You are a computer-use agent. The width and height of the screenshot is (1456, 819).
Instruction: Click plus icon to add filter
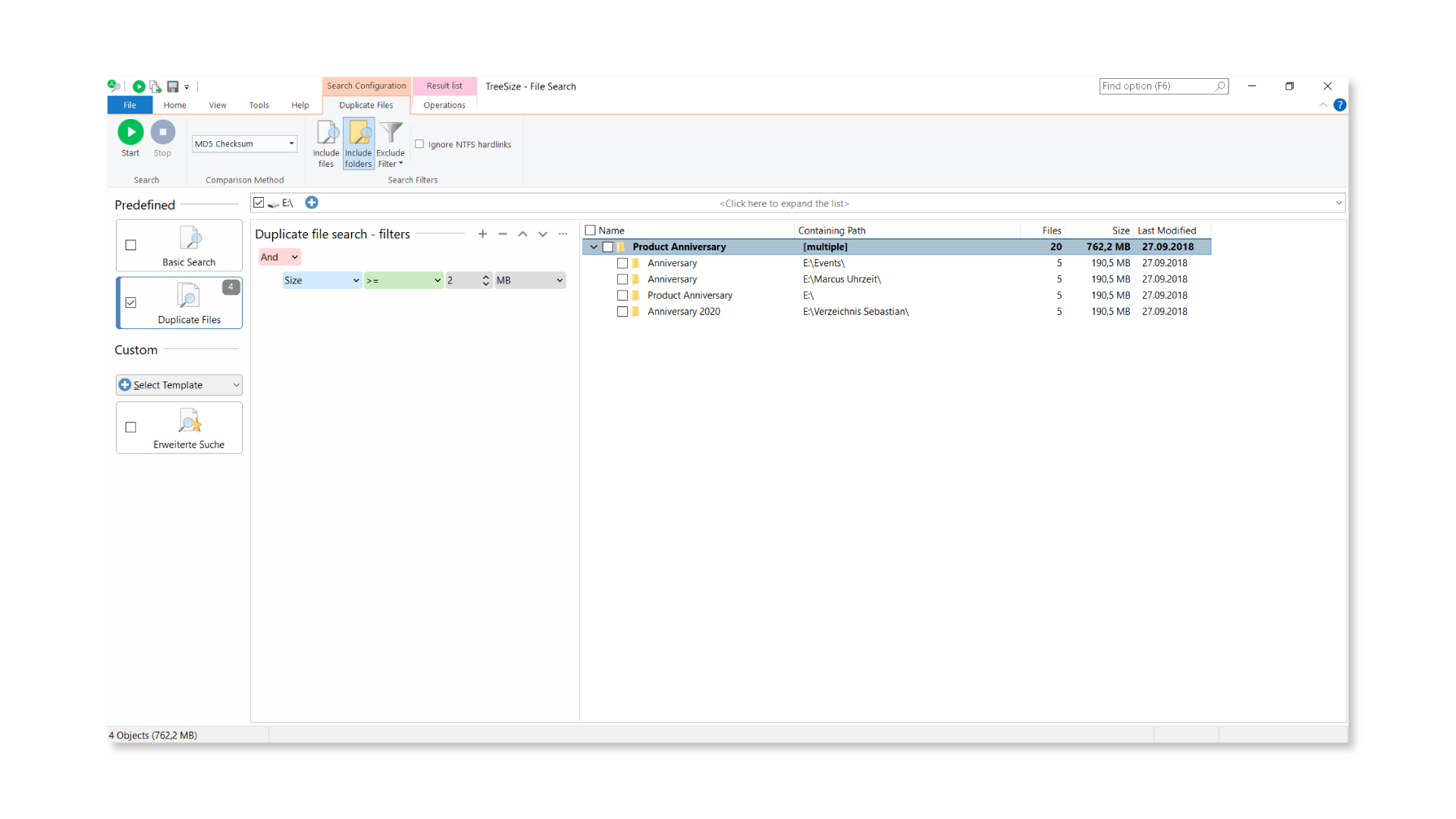[x=482, y=234]
